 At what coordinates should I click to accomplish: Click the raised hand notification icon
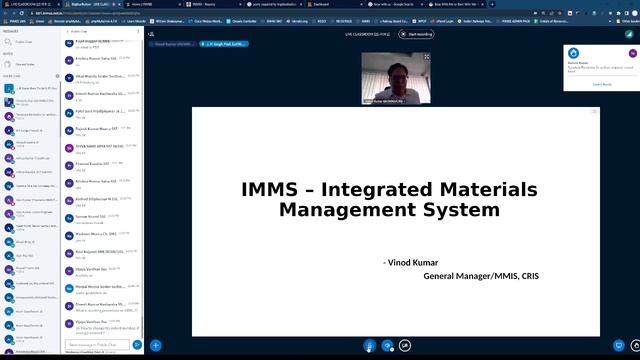coord(573,53)
